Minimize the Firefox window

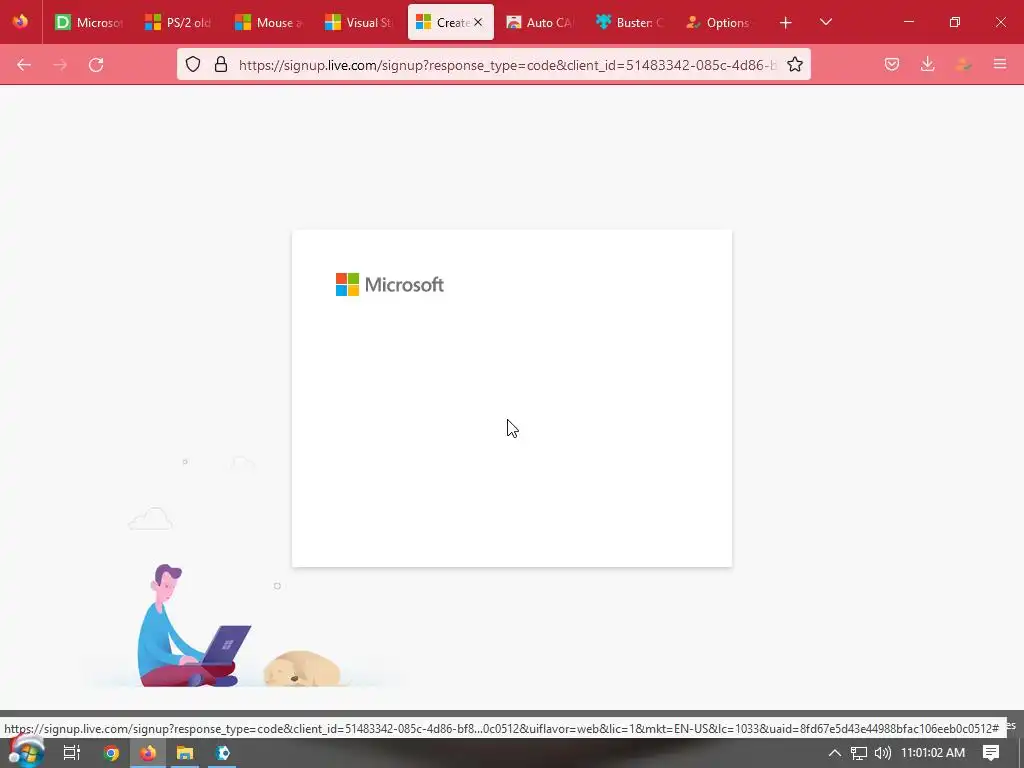pos(909,22)
